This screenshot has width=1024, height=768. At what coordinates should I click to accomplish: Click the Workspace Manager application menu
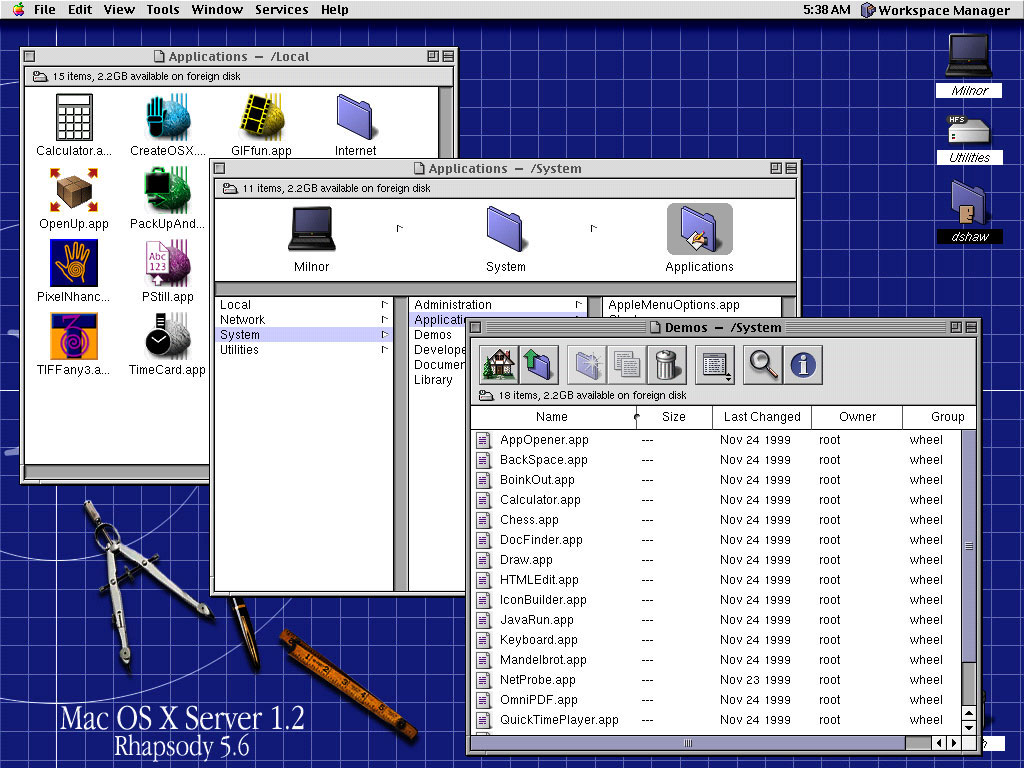click(x=936, y=10)
